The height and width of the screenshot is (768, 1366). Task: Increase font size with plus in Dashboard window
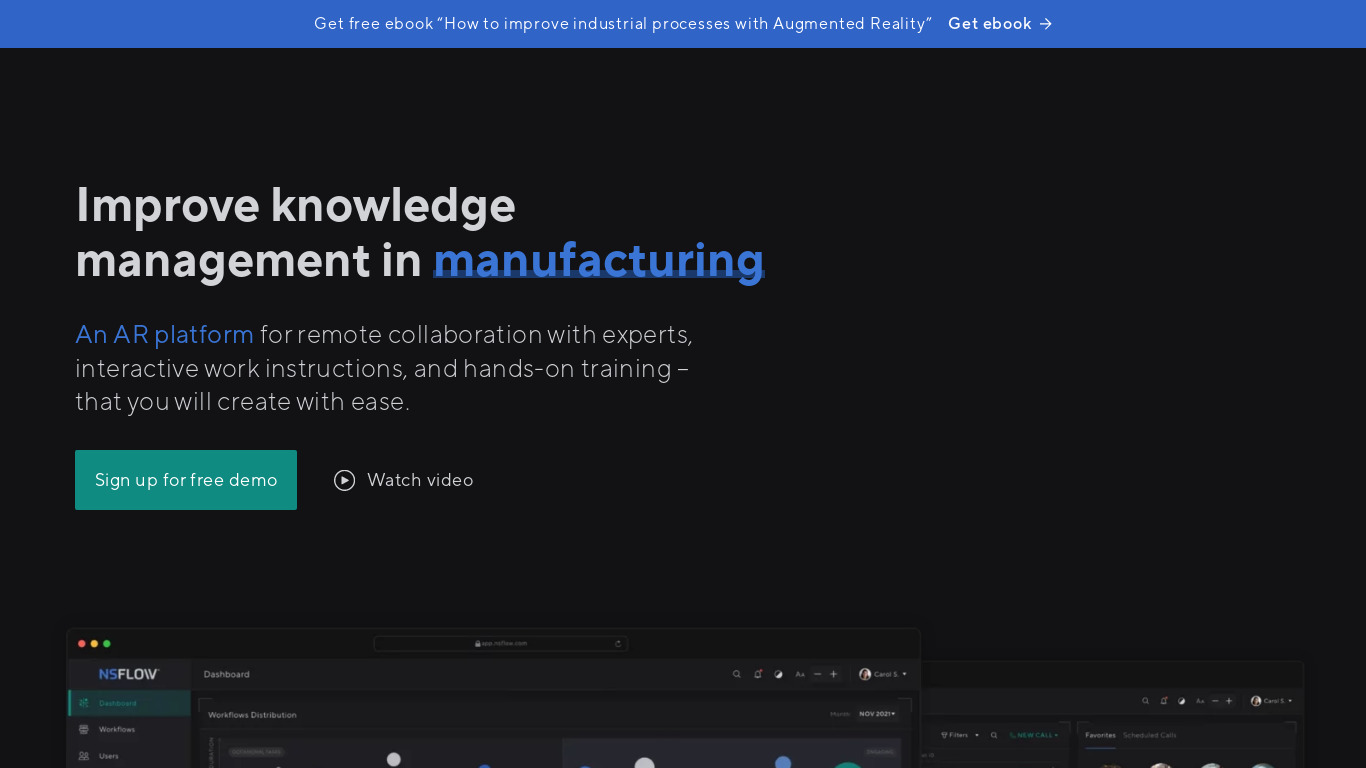click(x=833, y=674)
